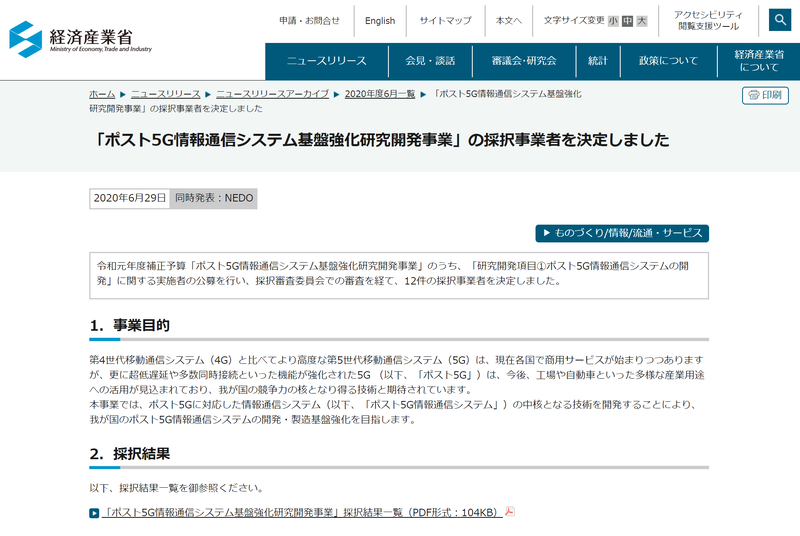Click the 文字サイズ変更 label

click(x=574, y=20)
